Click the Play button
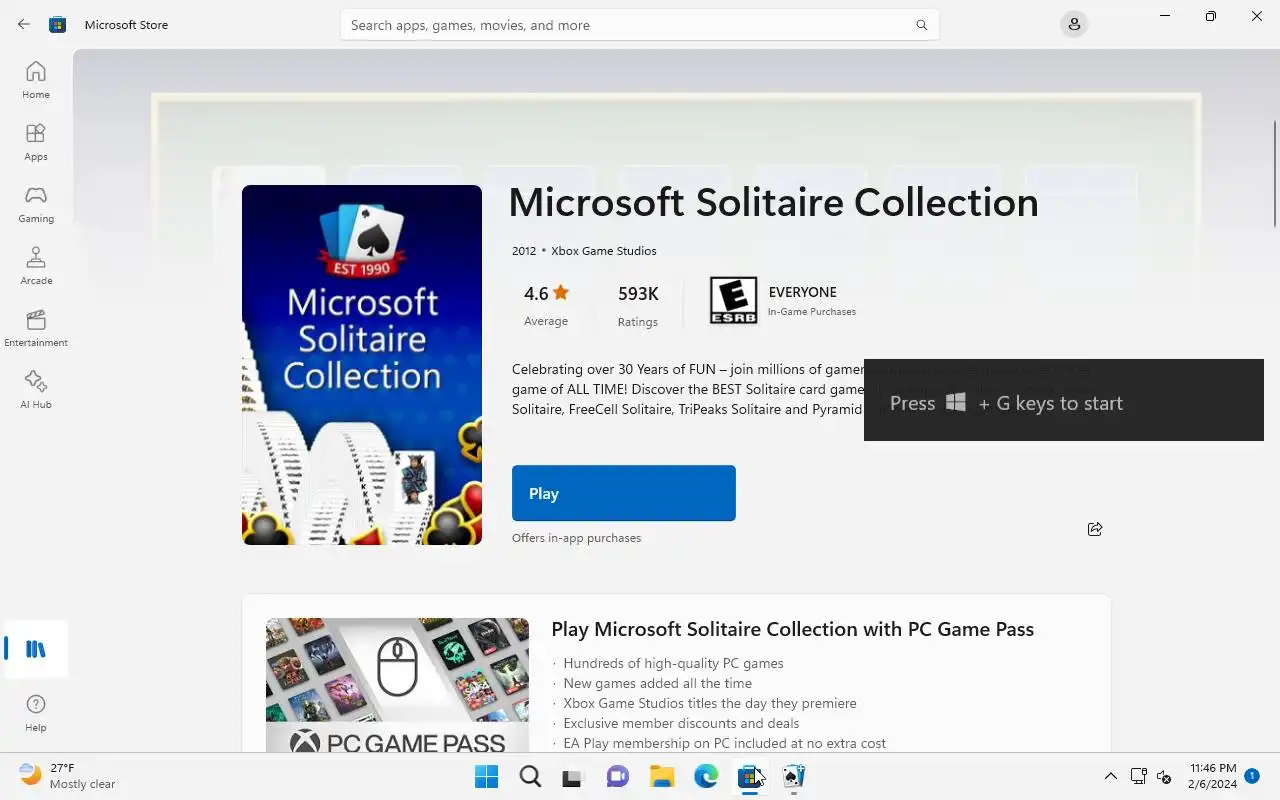Image resolution: width=1280 pixels, height=800 pixels. 624,493
